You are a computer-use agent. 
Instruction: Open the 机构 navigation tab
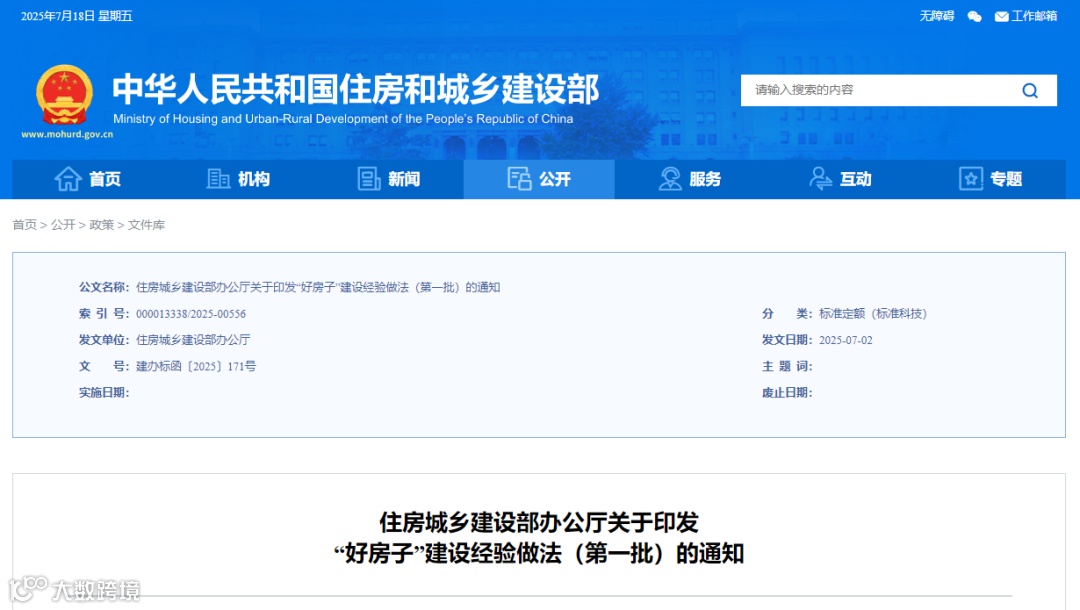[238, 179]
